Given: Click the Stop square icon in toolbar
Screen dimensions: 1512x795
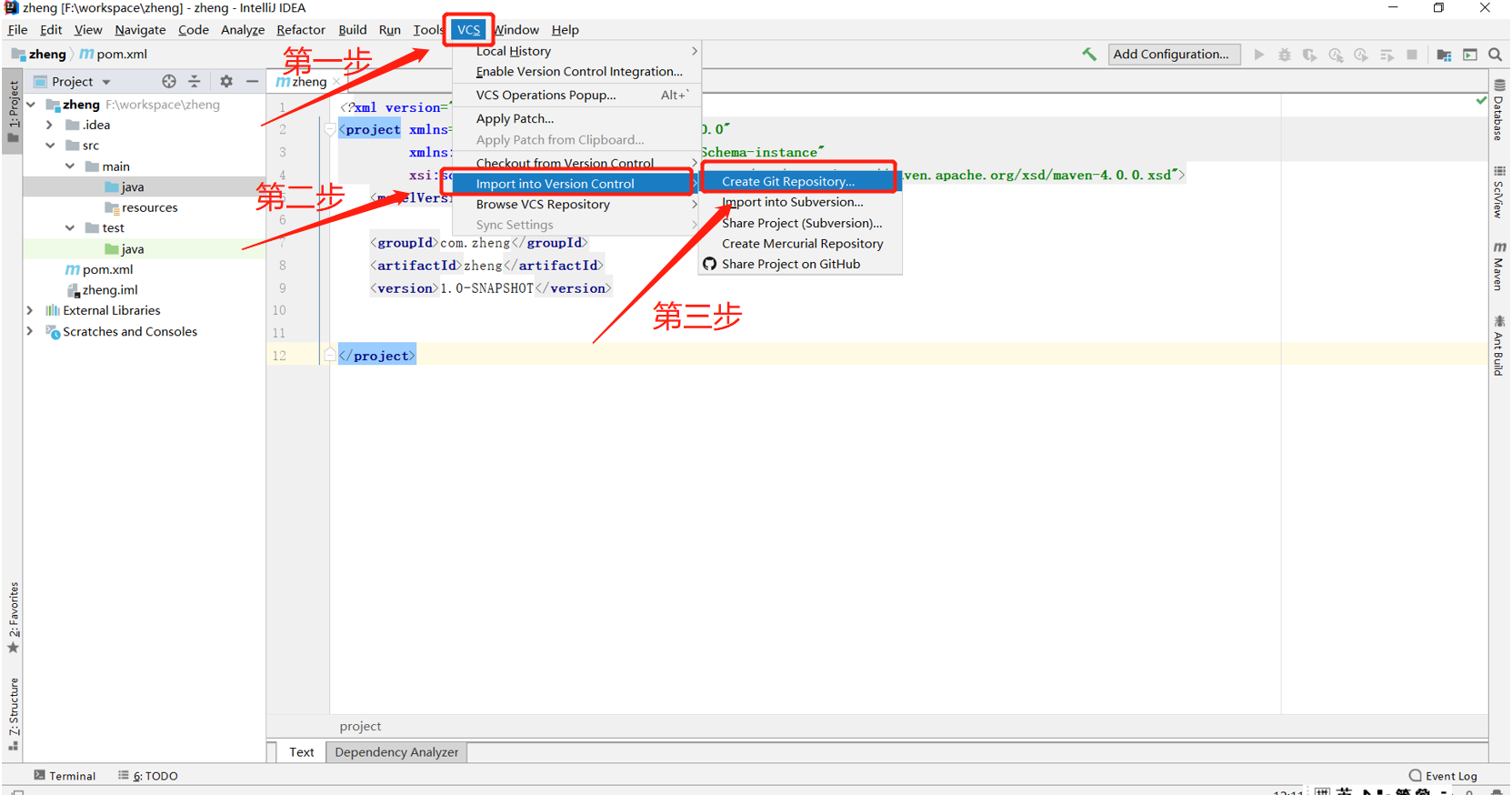Looking at the screenshot, I should tap(1412, 55).
